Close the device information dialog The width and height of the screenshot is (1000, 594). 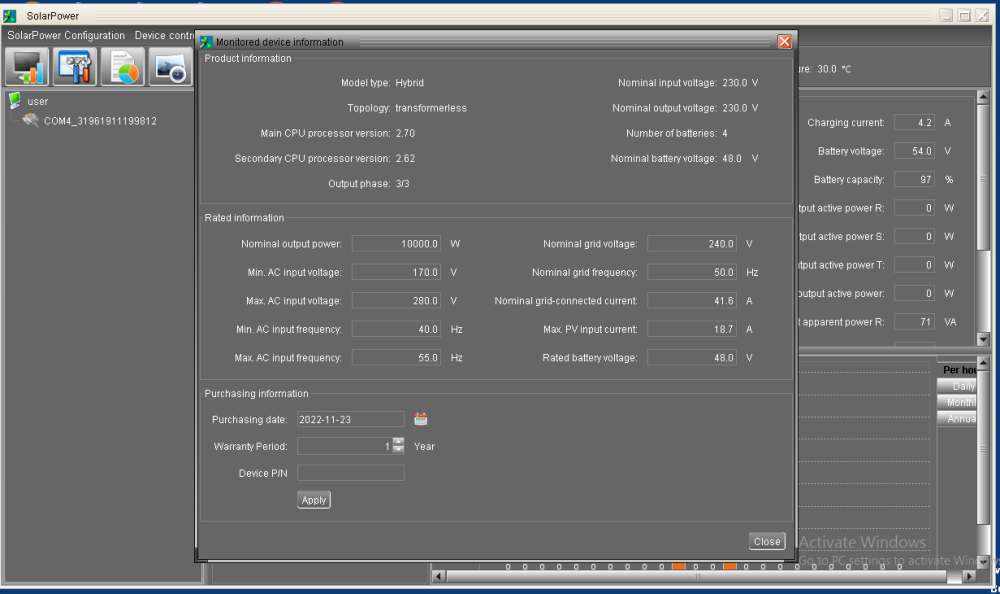point(767,541)
